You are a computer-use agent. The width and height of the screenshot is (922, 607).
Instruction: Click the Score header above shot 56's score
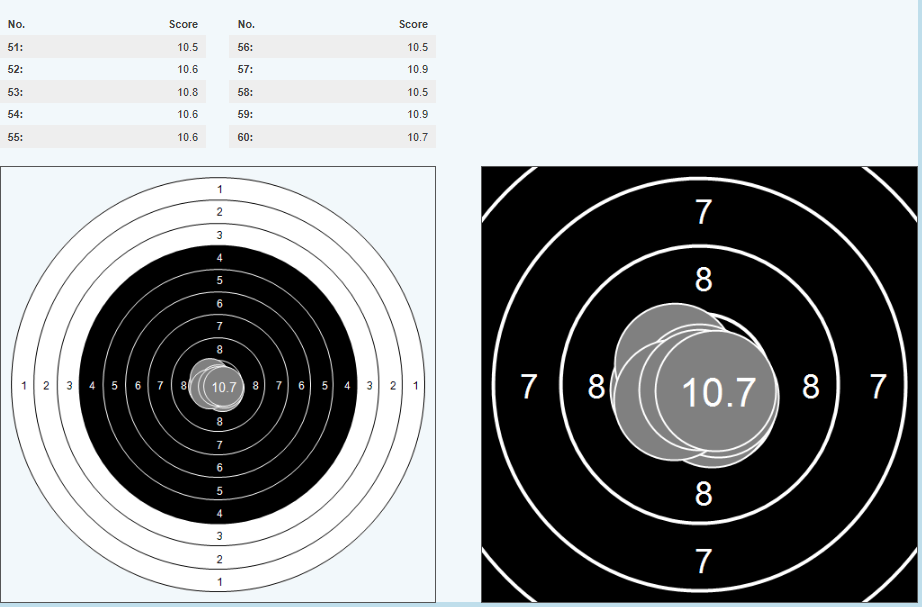coord(413,24)
